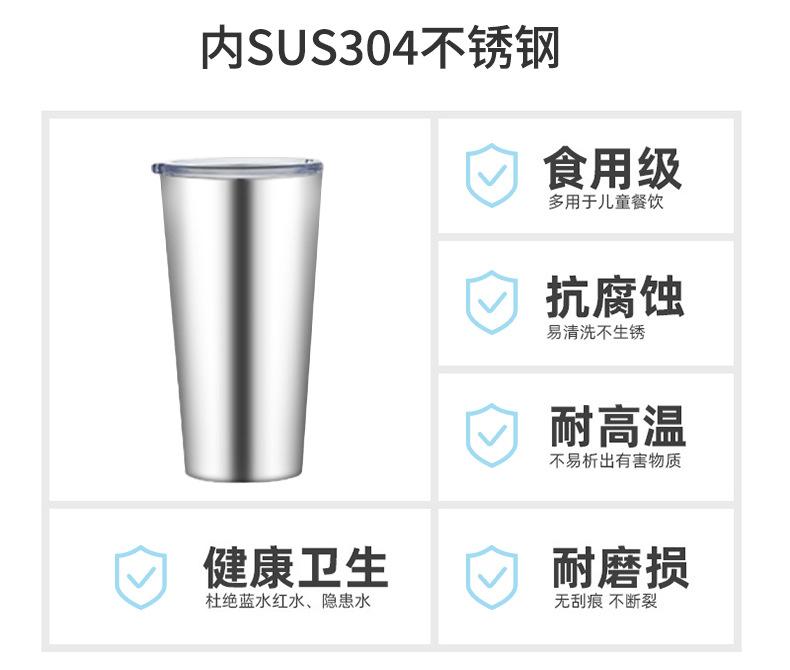Image resolution: width=790 pixels, height=670 pixels.
Task: Select the 内SUS304不锈钢 title text
Action: tap(380, 48)
